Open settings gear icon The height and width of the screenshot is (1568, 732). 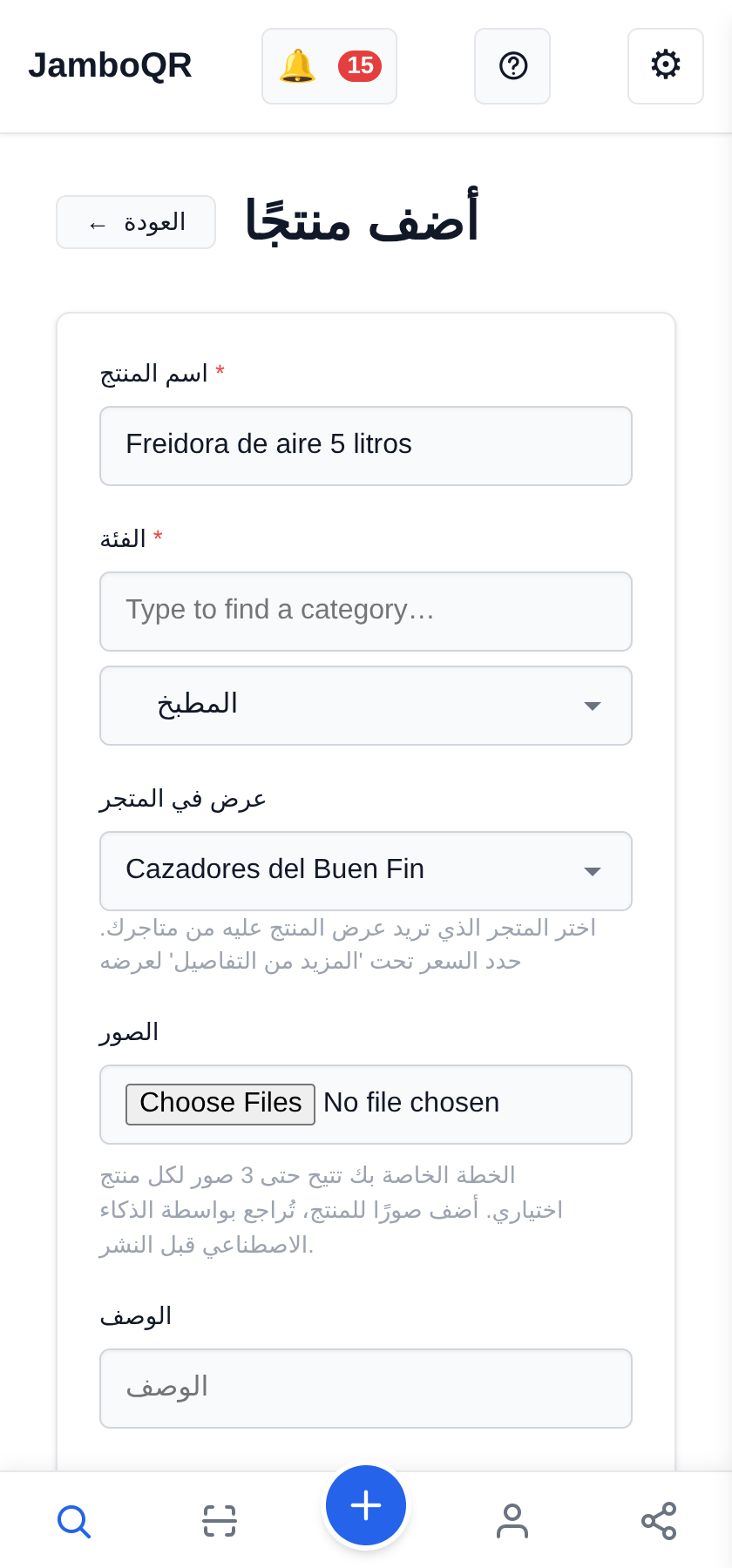(666, 66)
